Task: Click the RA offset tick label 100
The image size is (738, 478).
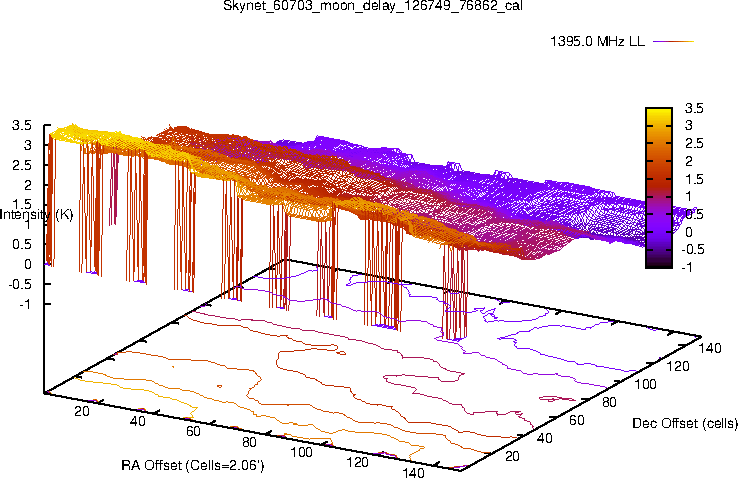Action: (x=301, y=452)
